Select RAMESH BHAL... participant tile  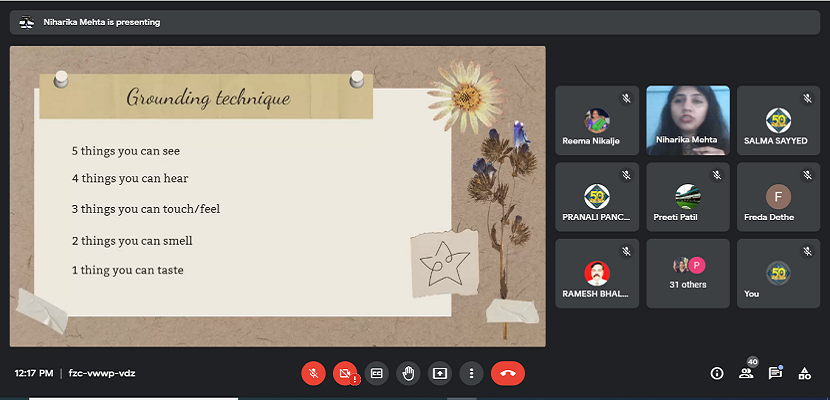click(x=597, y=274)
